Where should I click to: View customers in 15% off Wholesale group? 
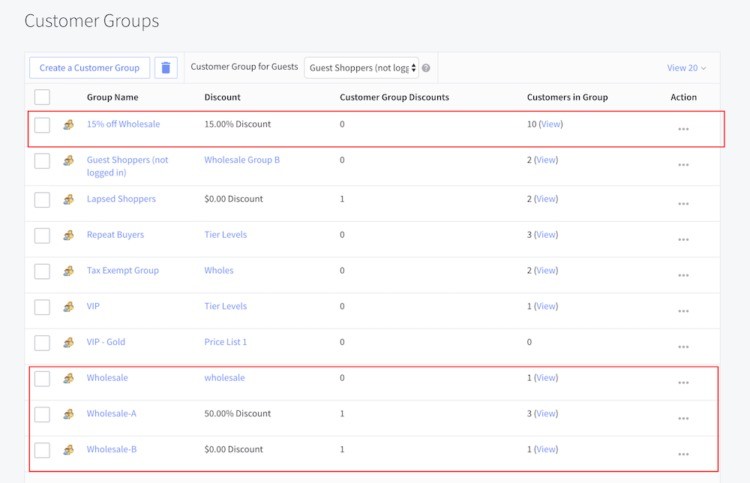click(551, 124)
